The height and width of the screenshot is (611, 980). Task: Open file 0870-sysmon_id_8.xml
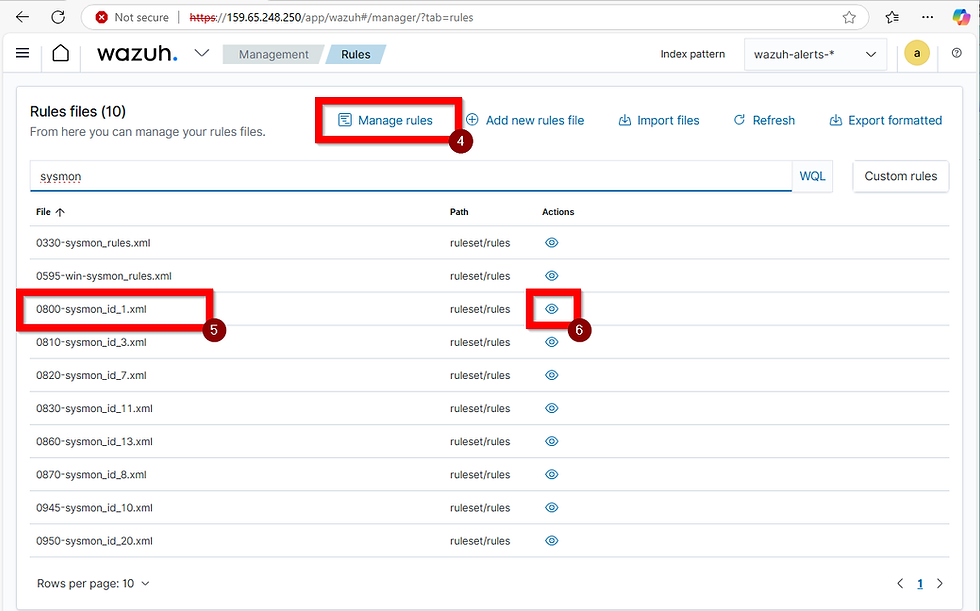91,475
